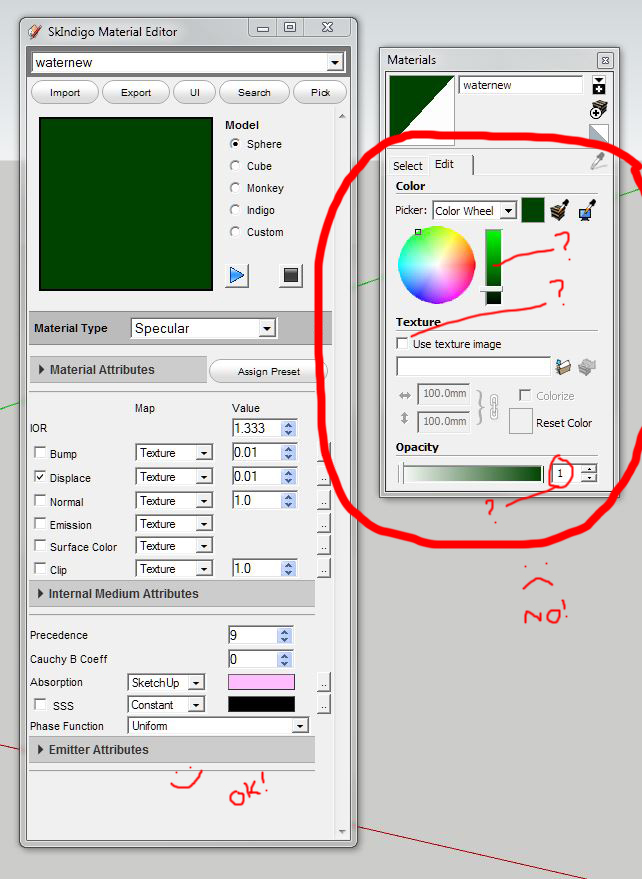Start render preview with blue play icon
The height and width of the screenshot is (879, 642).
tap(237, 275)
